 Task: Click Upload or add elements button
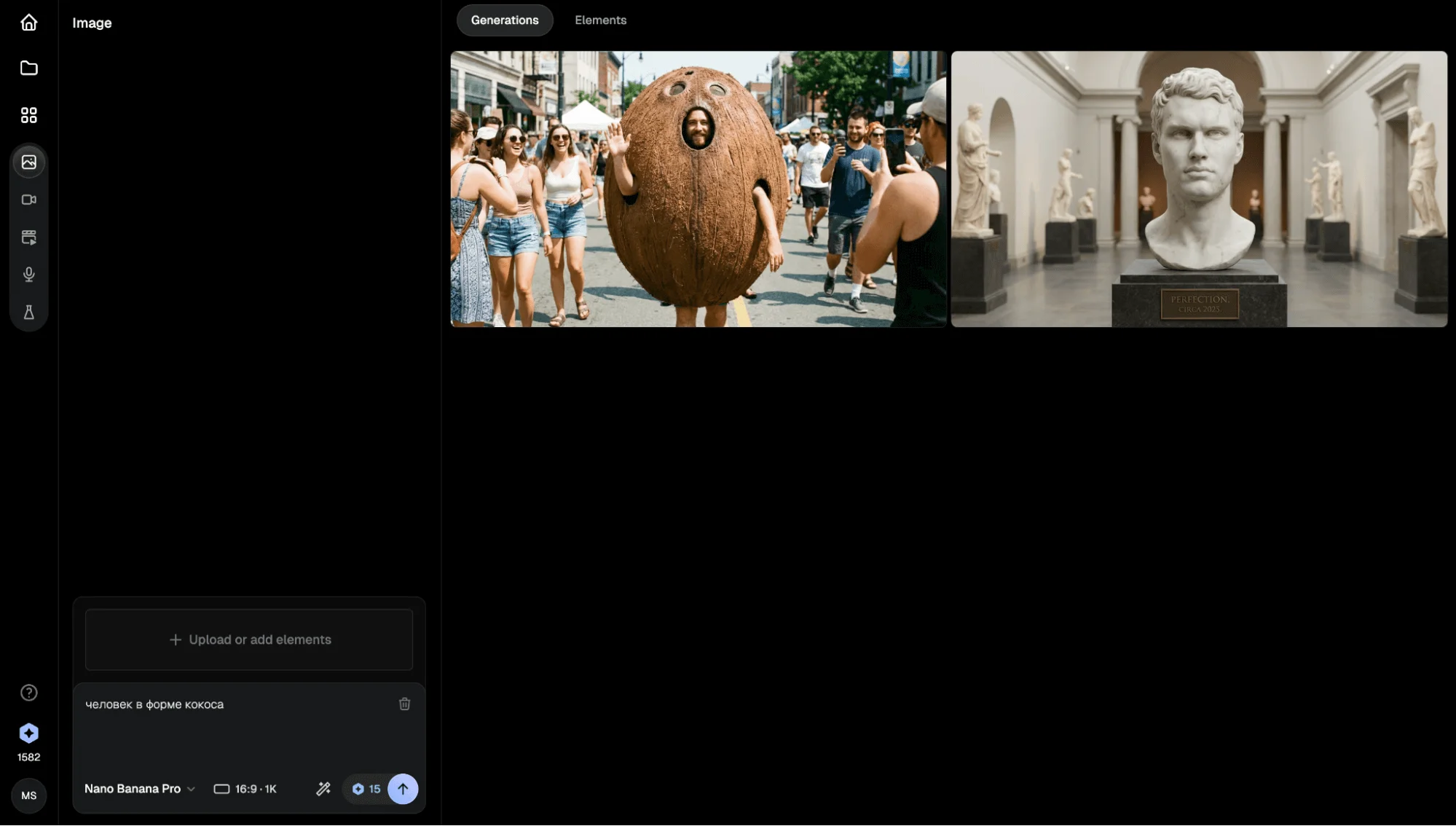(x=249, y=640)
